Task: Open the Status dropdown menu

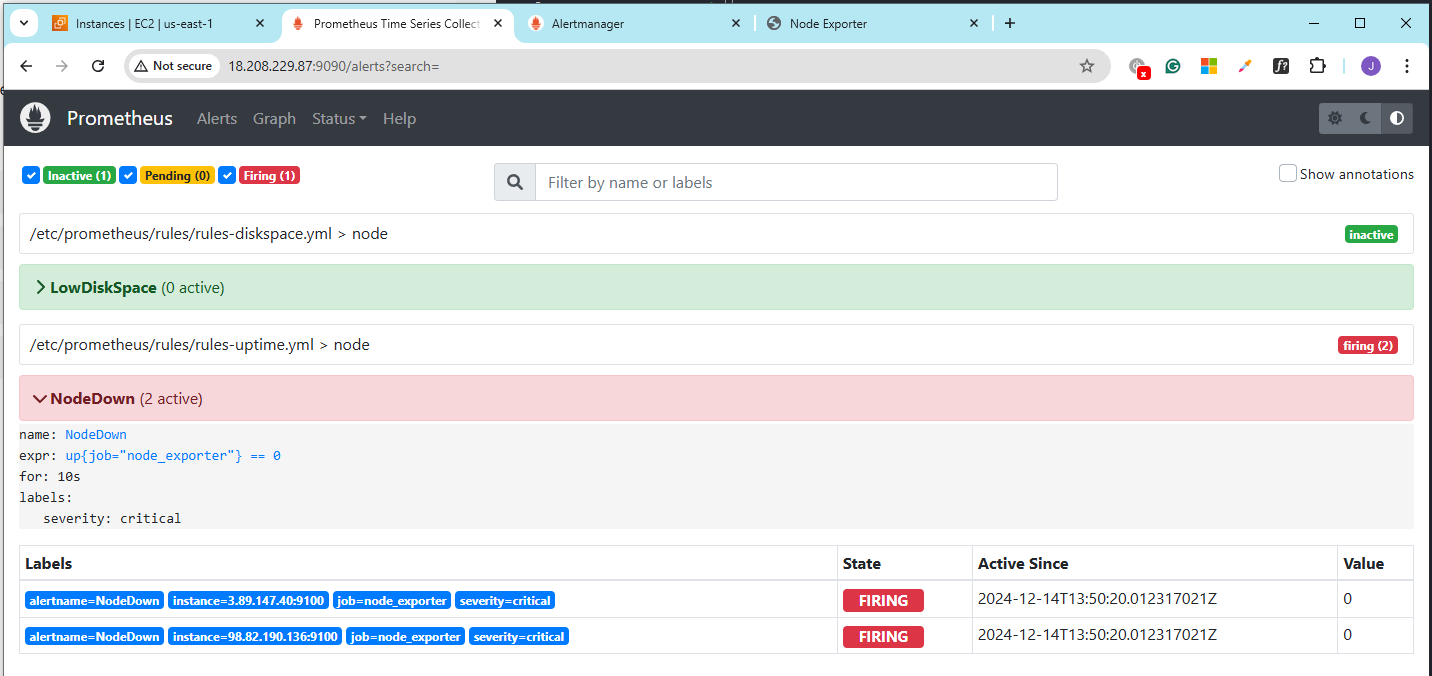Action: click(339, 118)
